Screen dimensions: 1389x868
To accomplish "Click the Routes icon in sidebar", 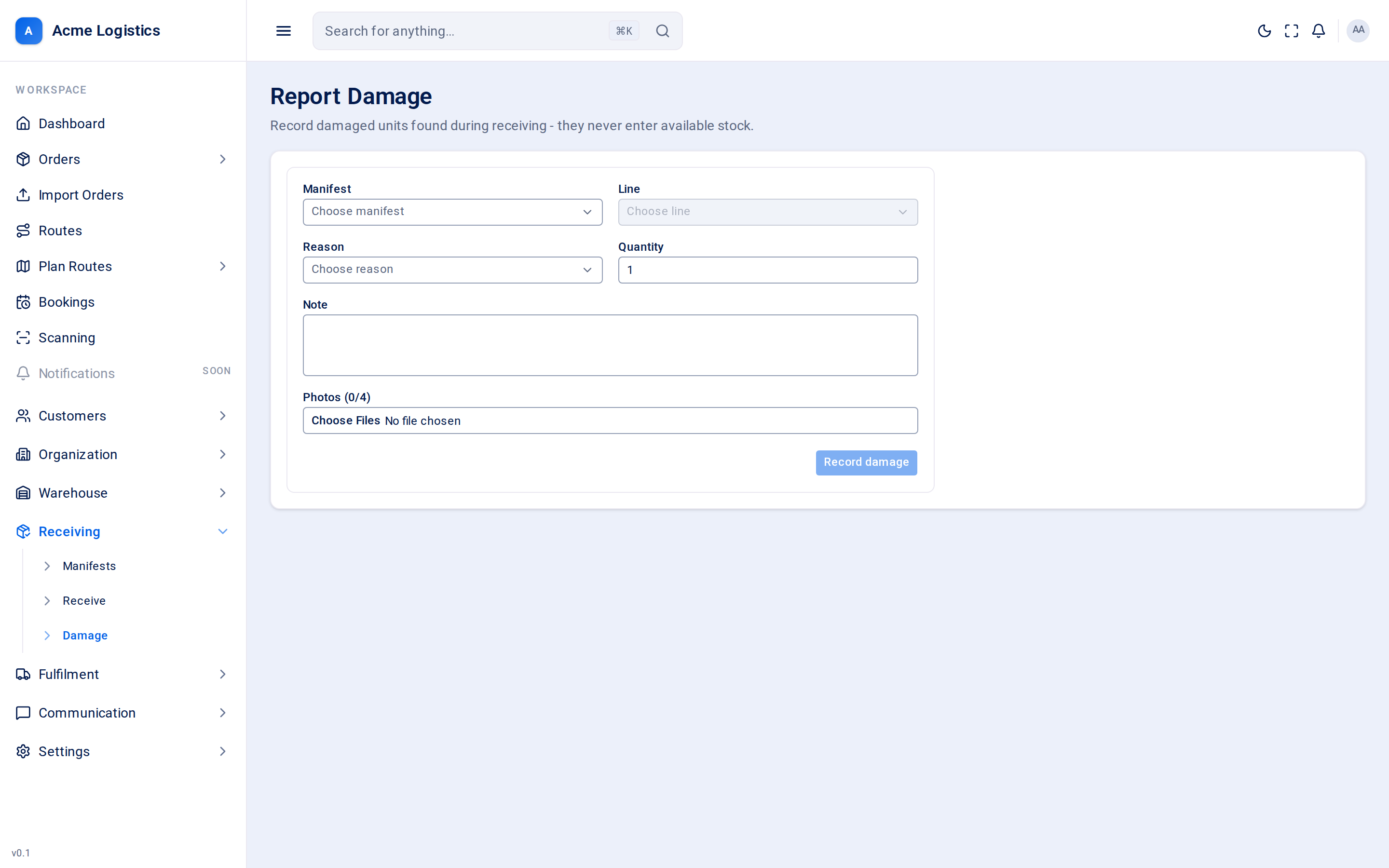I will coord(23,231).
